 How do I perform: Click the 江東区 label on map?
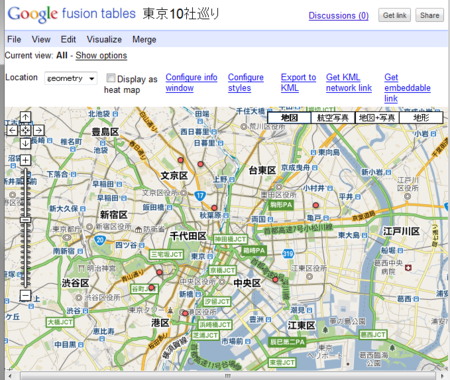tap(301, 325)
